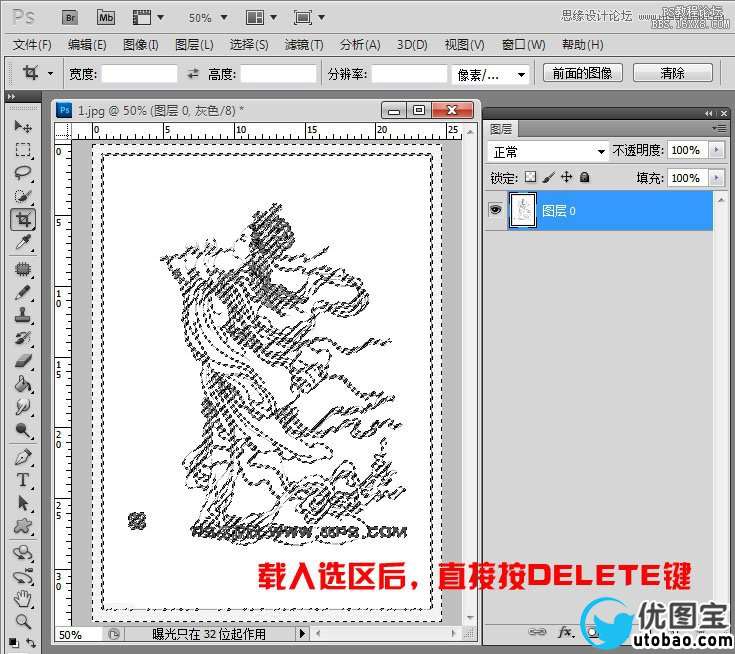Open the 滤镜(T) menu
The height and width of the screenshot is (654, 735).
[304, 45]
